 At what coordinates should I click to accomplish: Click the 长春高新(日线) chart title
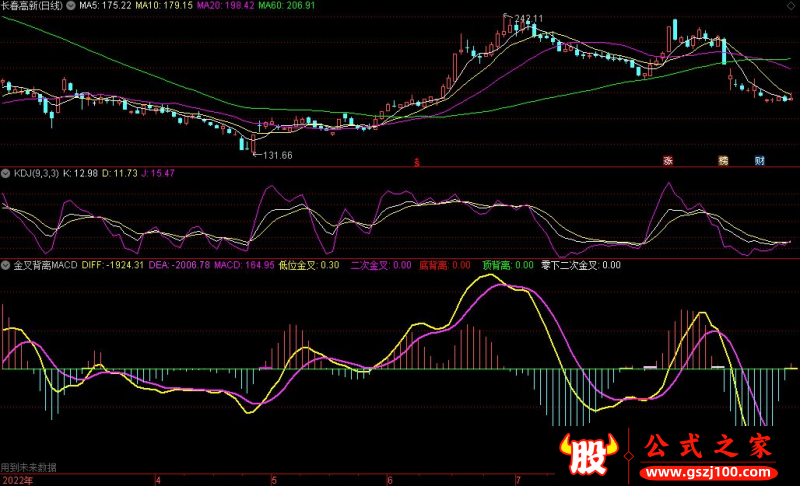pos(33,6)
